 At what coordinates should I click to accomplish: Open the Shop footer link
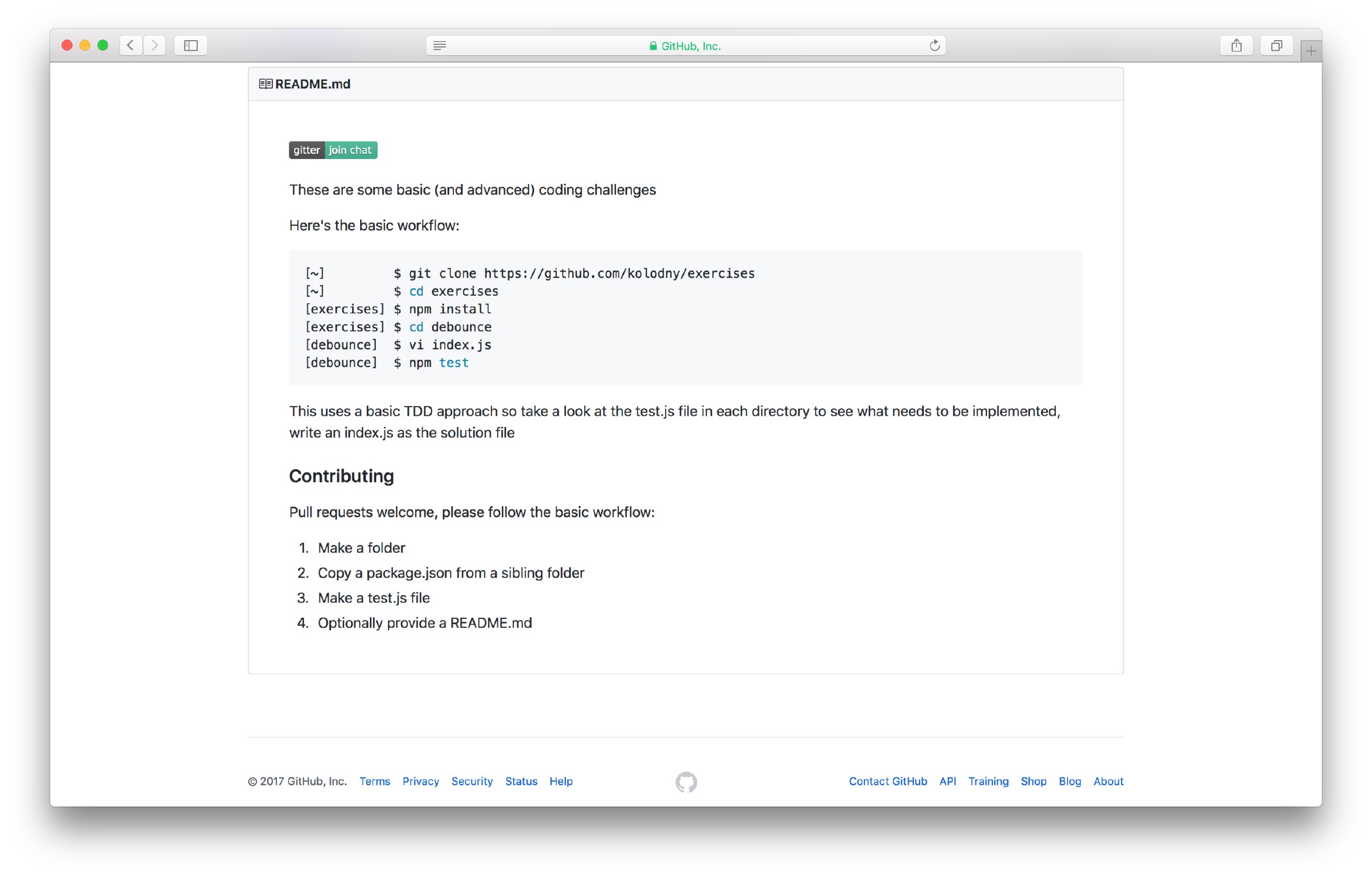coord(1033,781)
